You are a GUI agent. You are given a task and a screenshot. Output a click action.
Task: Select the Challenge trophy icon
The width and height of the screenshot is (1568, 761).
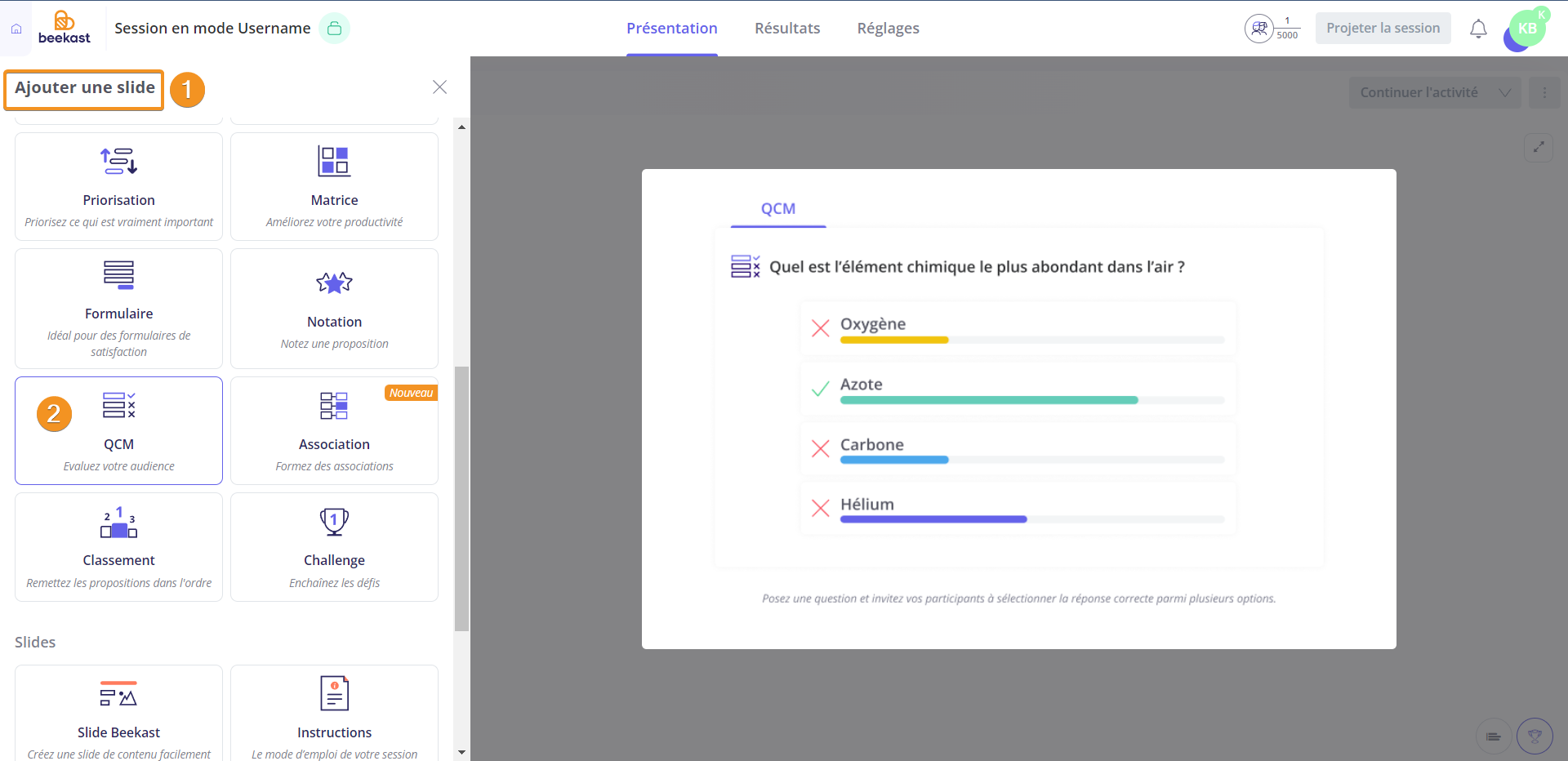point(334,522)
